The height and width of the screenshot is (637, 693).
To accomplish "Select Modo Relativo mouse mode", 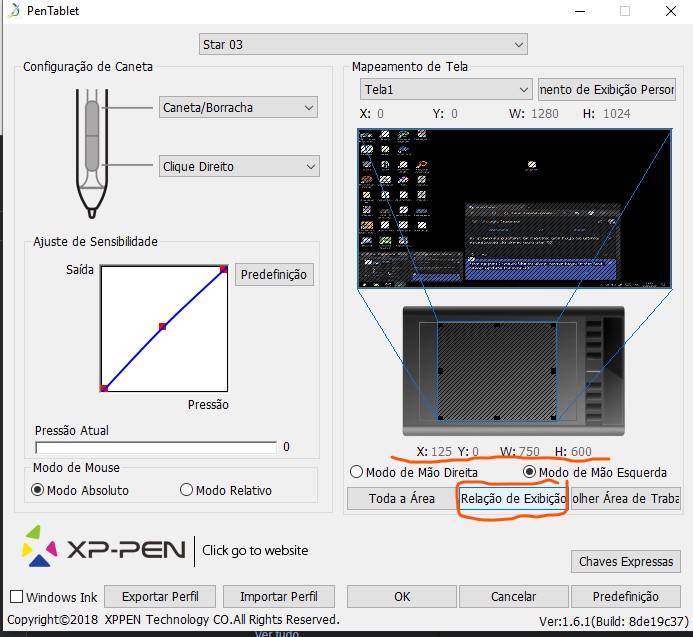I will click(186, 490).
